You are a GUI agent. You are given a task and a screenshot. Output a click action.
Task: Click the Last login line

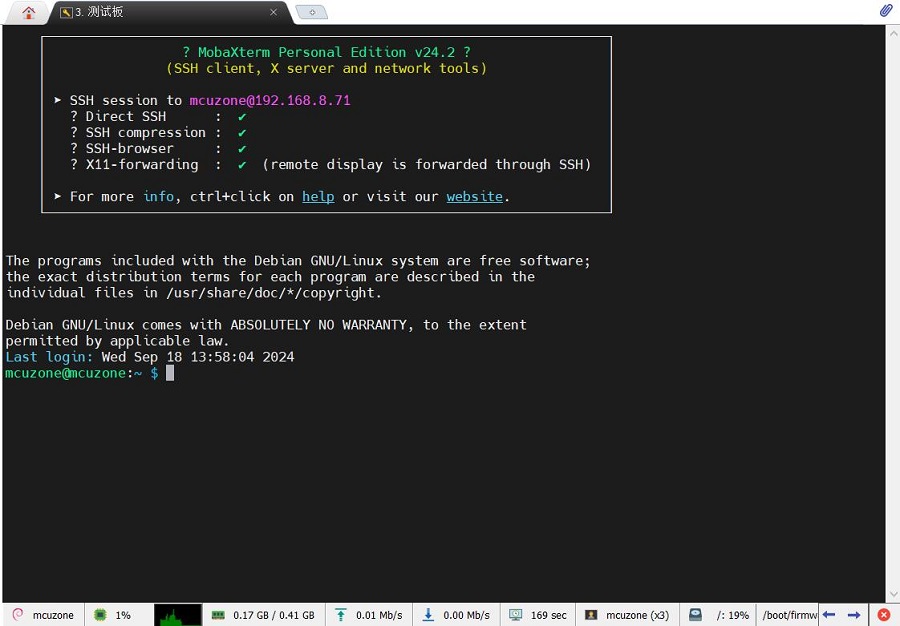pos(150,357)
